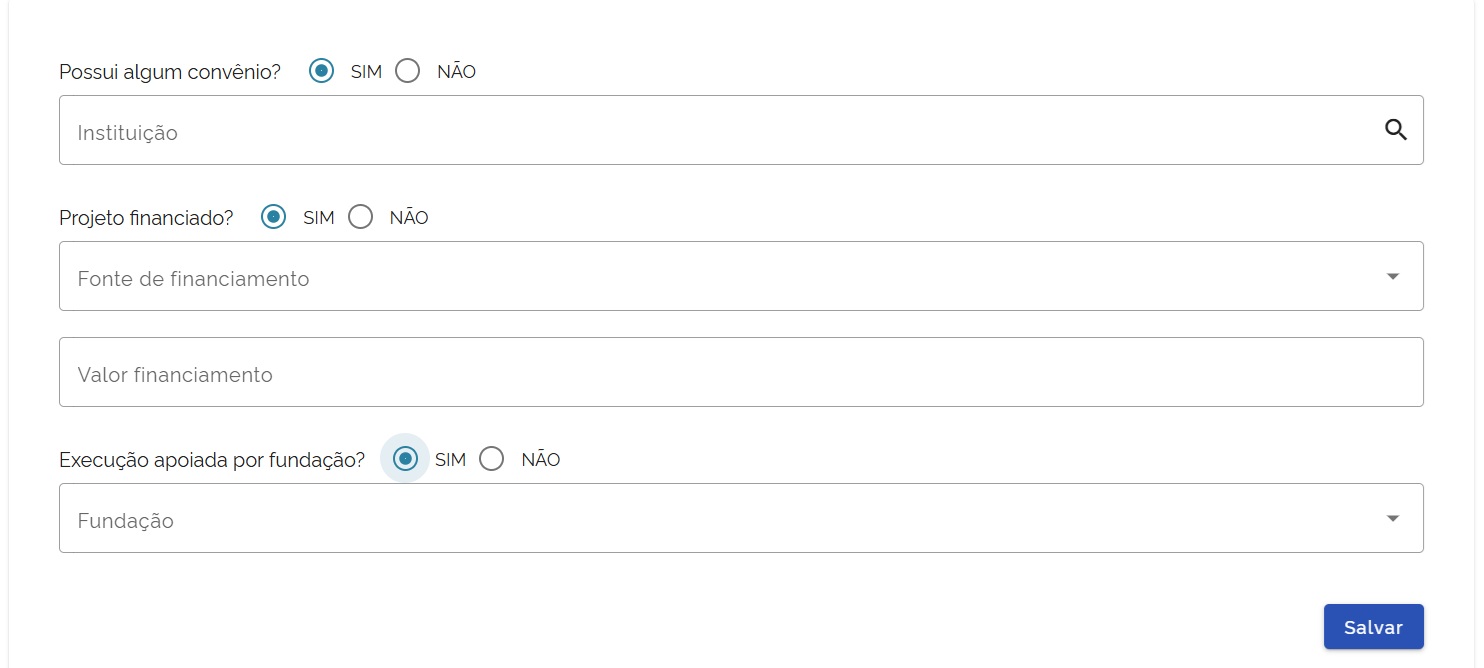Click the Fonte de financiamento placeholder text
The width and height of the screenshot is (1484, 668).
coord(193,279)
